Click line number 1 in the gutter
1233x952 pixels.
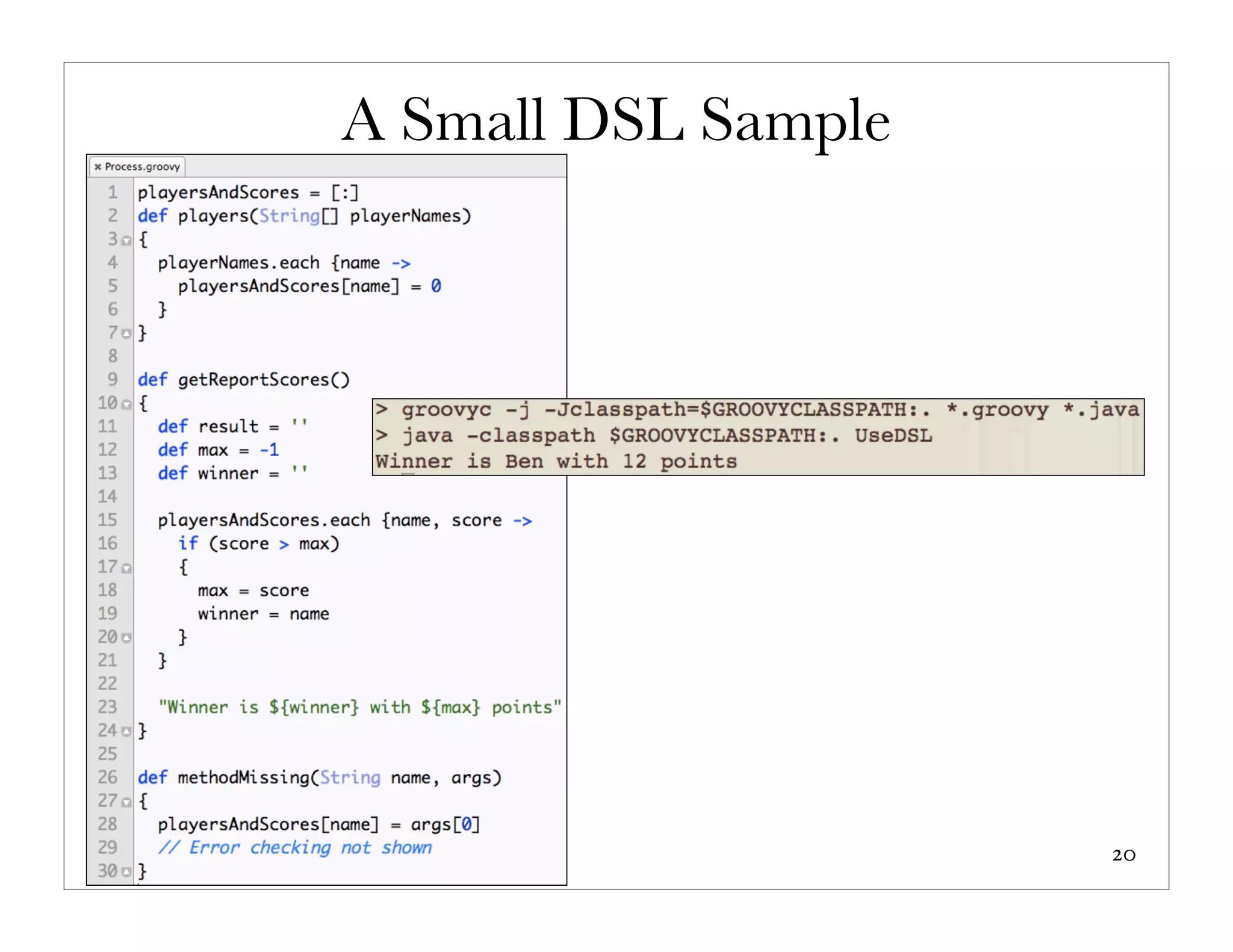point(113,193)
